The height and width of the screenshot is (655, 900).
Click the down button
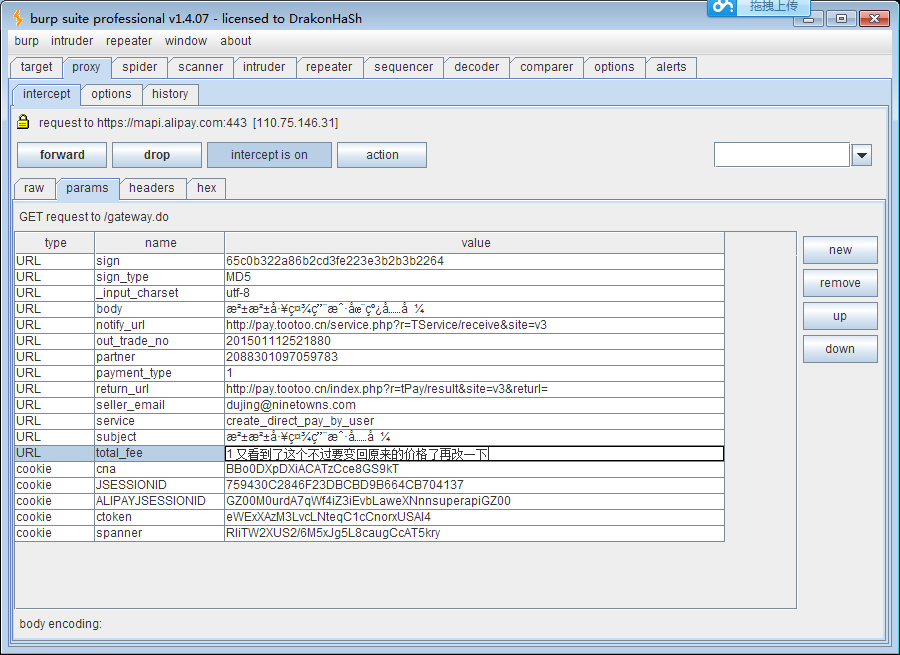click(840, 349)
